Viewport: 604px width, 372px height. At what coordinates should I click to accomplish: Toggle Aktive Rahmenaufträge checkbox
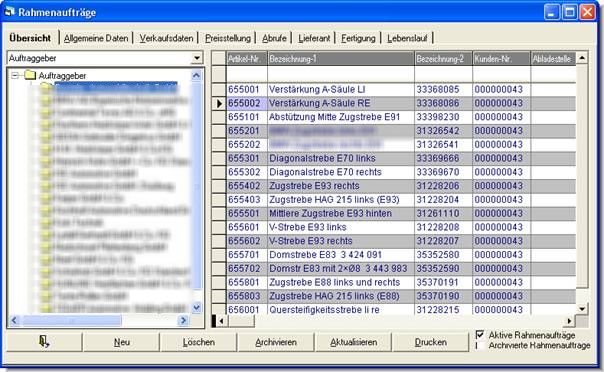[x=480, y=334]
